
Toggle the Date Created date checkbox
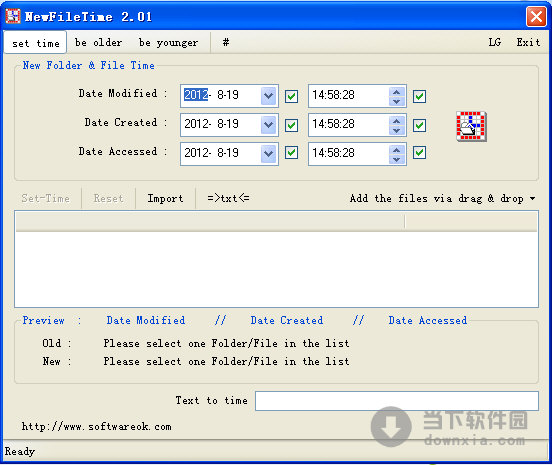[291, 125]
